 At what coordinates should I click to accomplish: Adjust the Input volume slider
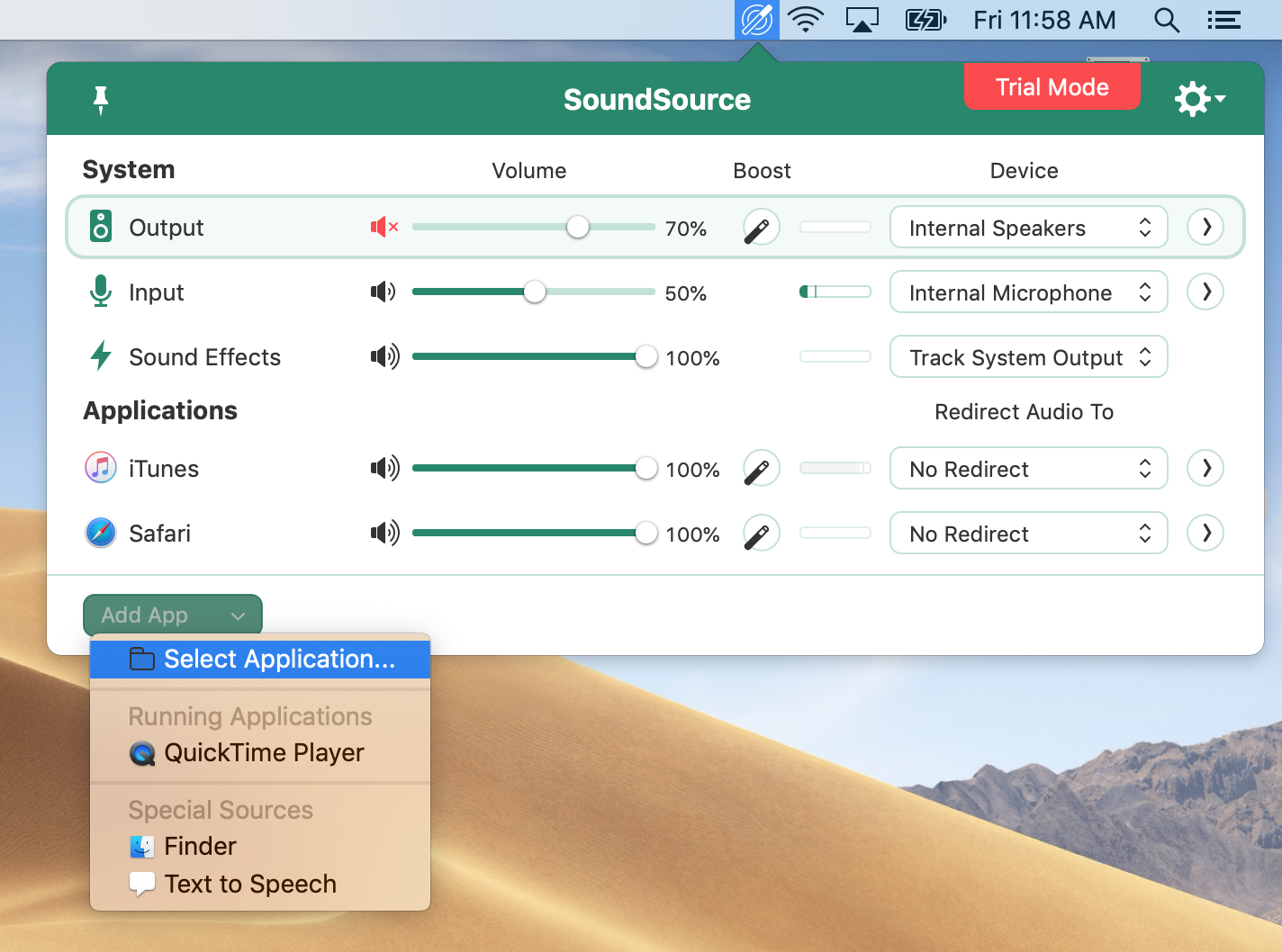pyautogui.click(x=533, y=292)
